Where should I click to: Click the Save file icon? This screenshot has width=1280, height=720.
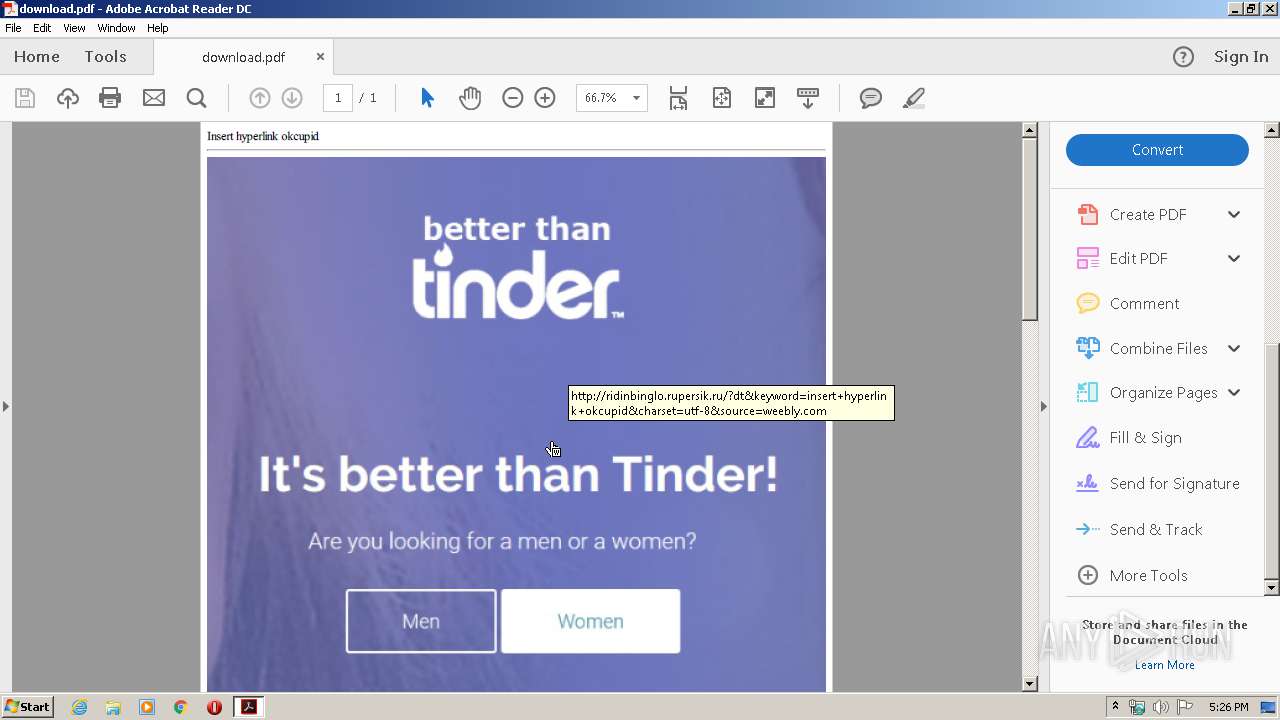click(25, 98)
